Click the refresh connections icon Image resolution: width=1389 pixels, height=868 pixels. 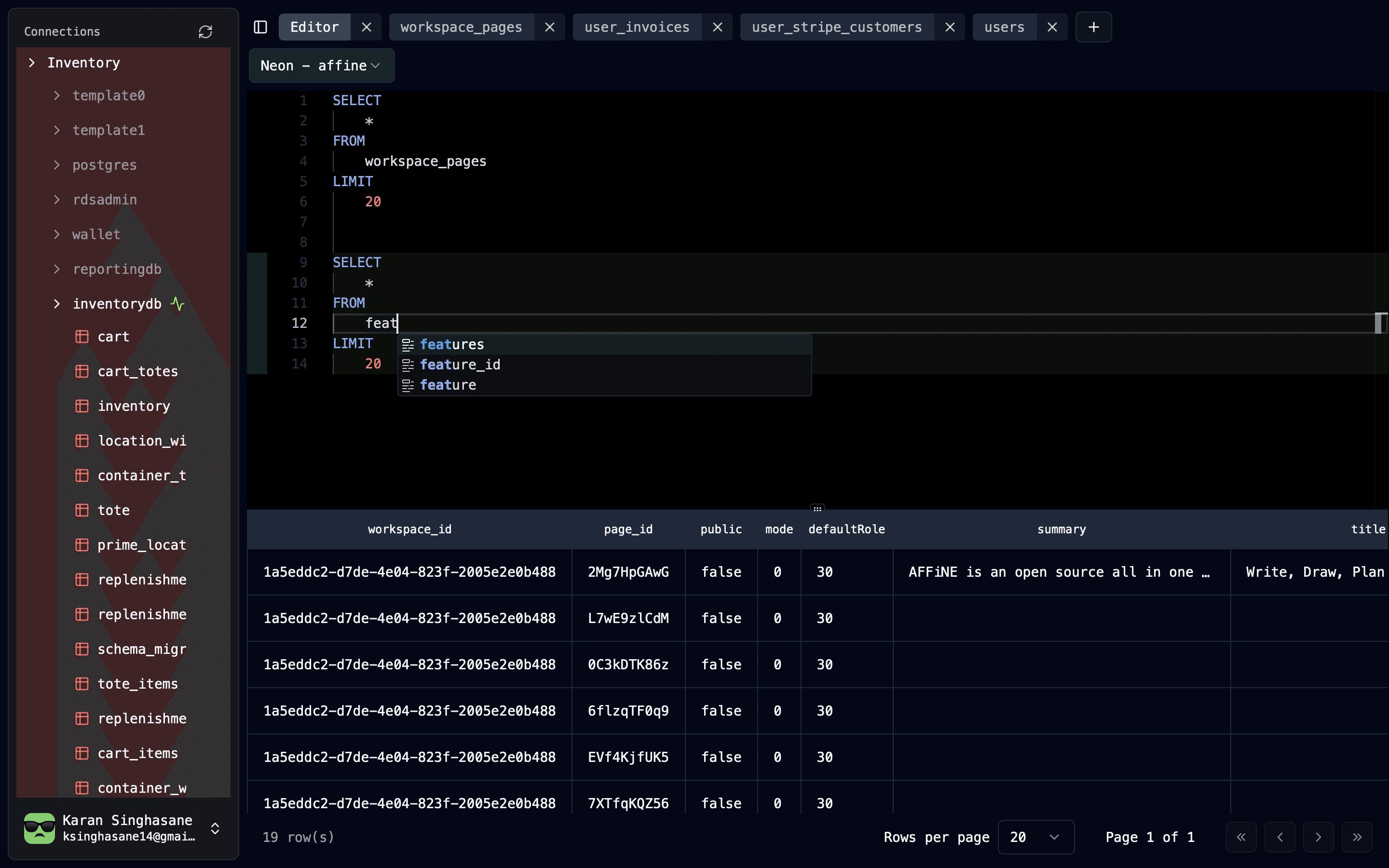tap(205, 31)
